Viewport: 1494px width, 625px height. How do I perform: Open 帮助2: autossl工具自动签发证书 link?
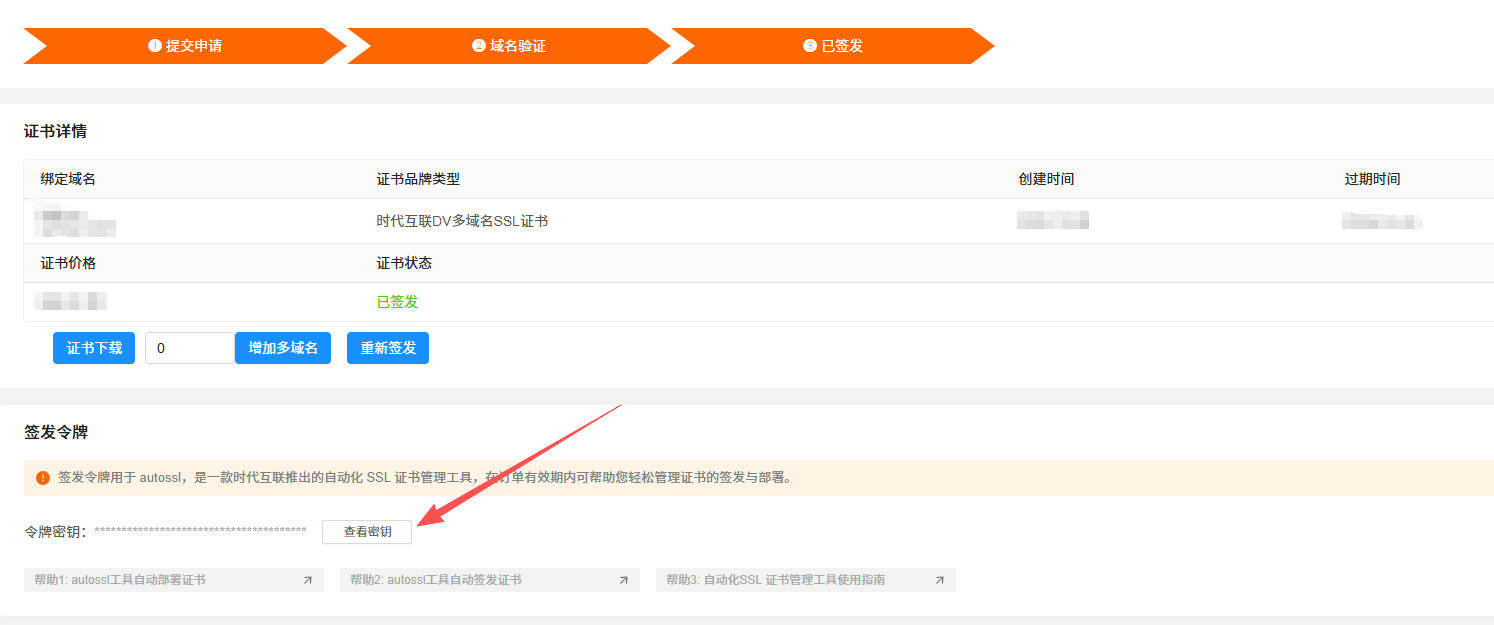pyautogui.click(x=435, y=580)
